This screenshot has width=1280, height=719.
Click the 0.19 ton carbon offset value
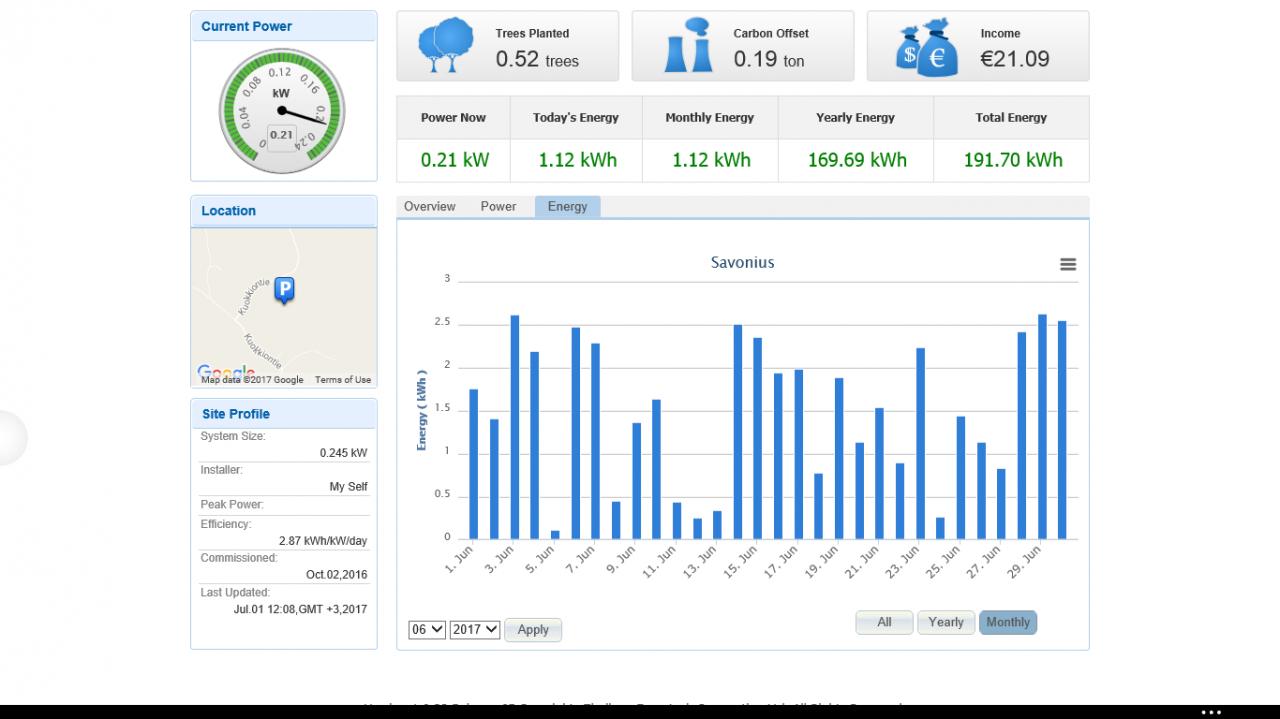point(769,60)
